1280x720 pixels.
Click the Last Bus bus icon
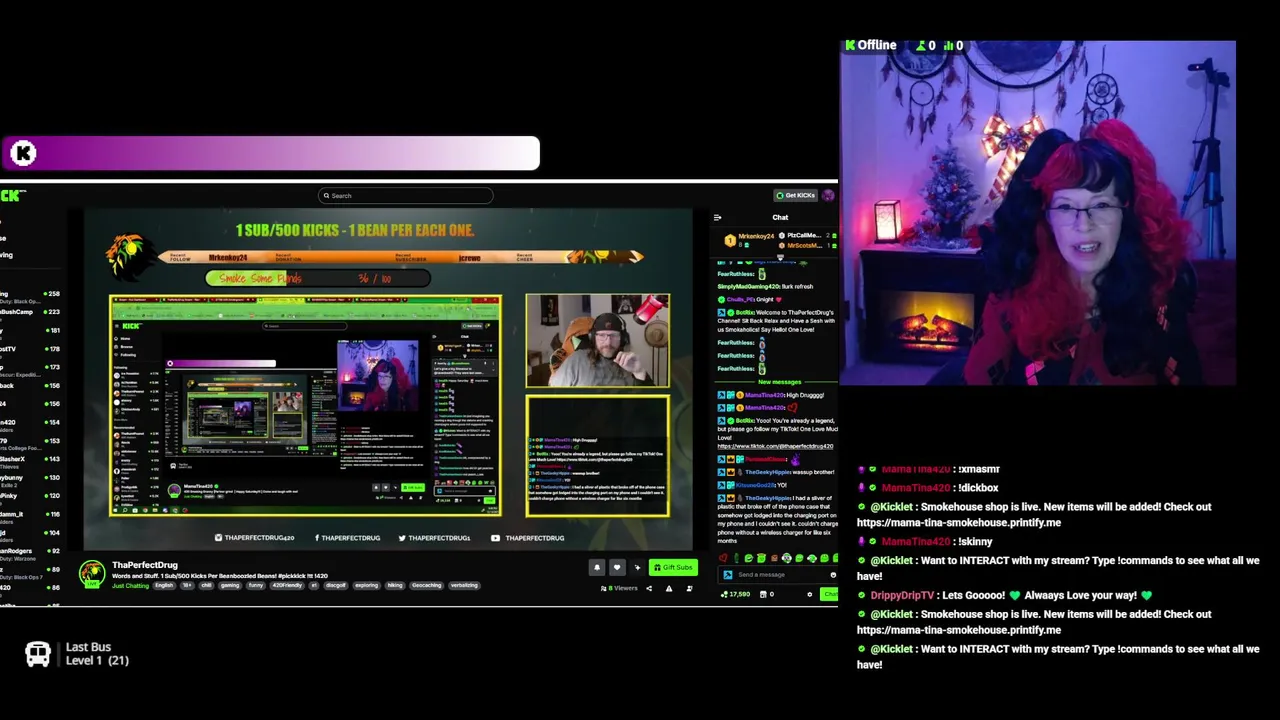(x=38, y=655)
